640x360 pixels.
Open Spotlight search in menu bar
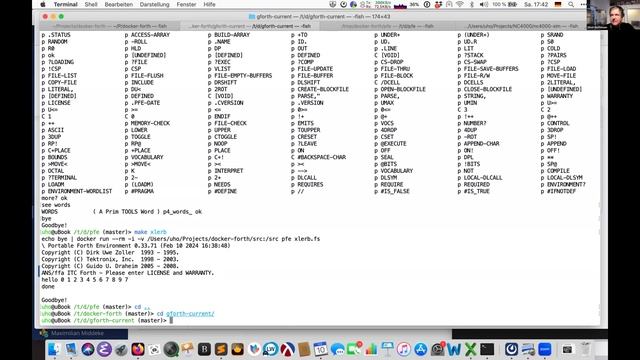[x=571, y=4]
